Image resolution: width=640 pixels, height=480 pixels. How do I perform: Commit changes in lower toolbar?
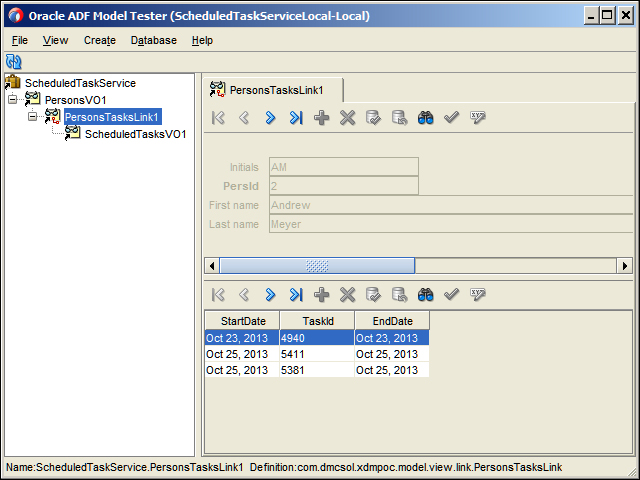[373, 294]
